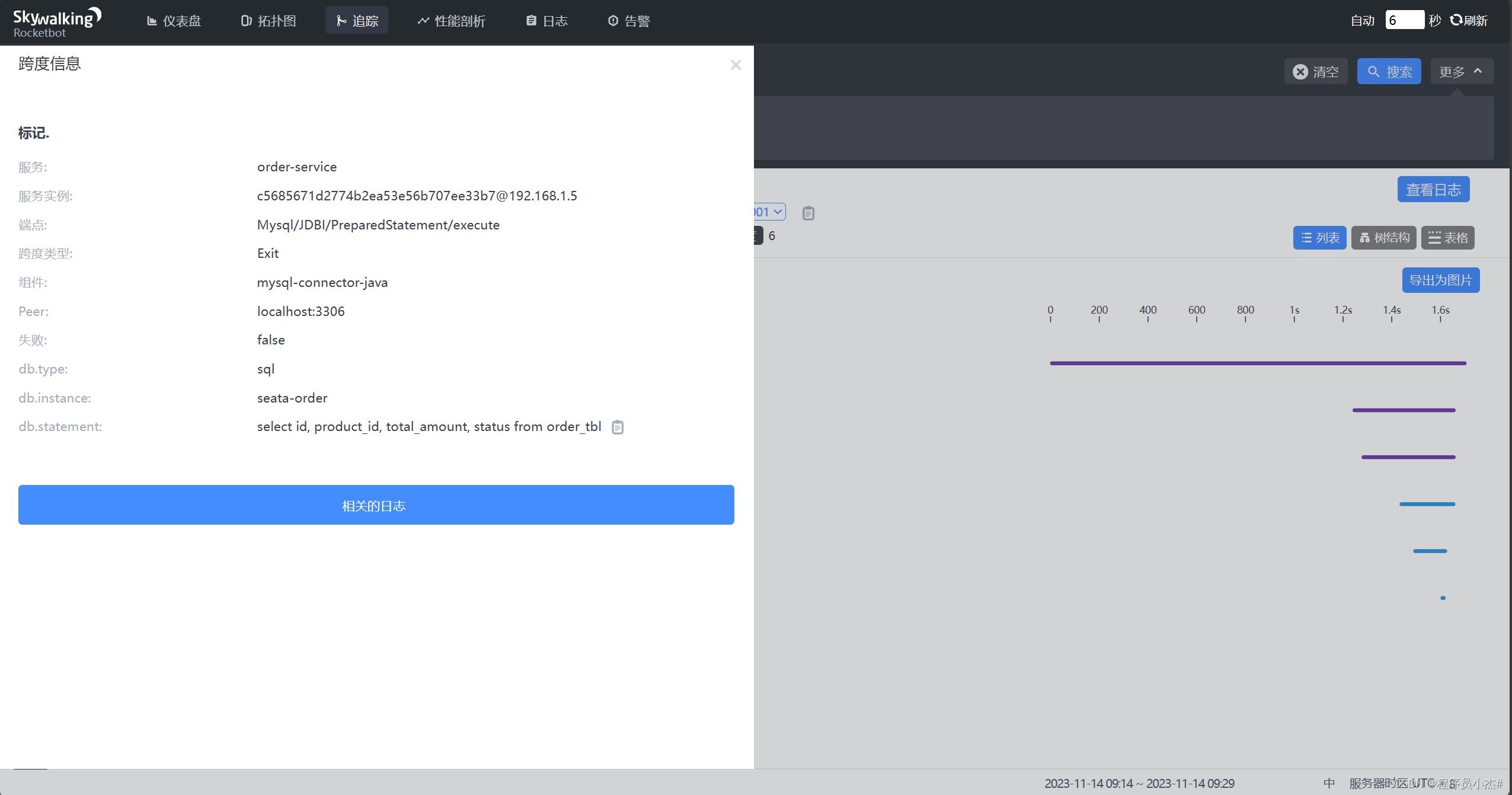The image size is (1512, 795).
Task: Open the Topology (拓扑图) tab
Action: [x=268, y=21]
